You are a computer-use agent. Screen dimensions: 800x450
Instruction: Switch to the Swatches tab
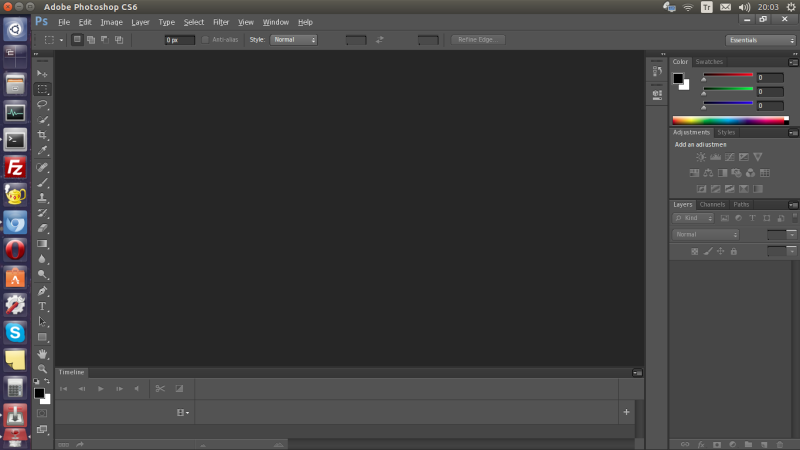coord(709,62)
